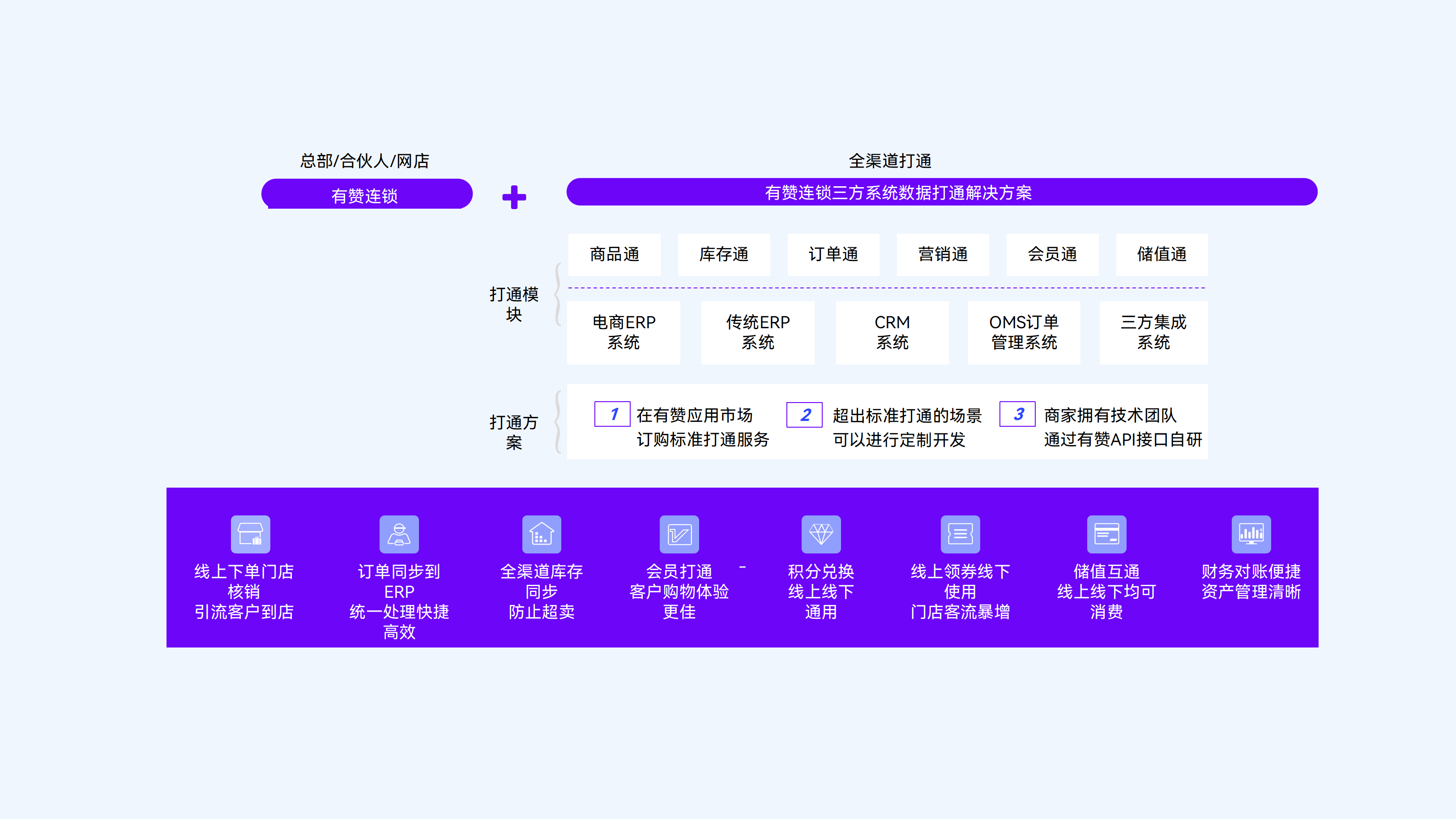Click the text 引流客户到店
The height and width of the screenshot is (819, 1456).
[244, 612]
